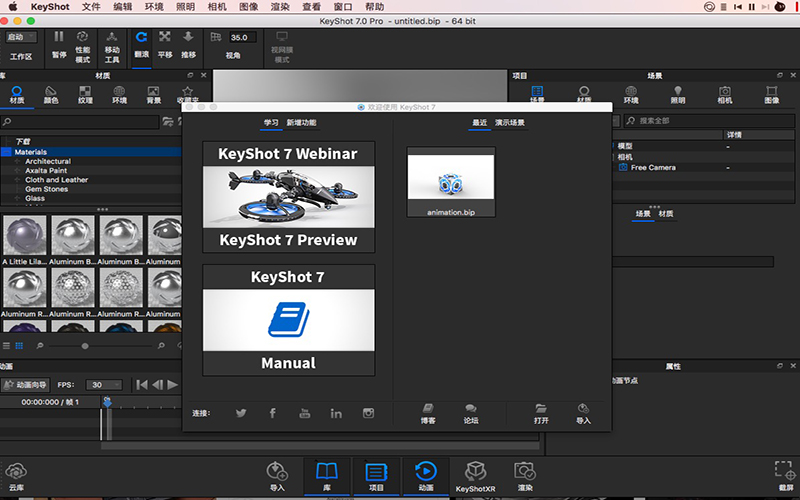
Task: Open the 移动工具 move tool
Action: [112, 47]
